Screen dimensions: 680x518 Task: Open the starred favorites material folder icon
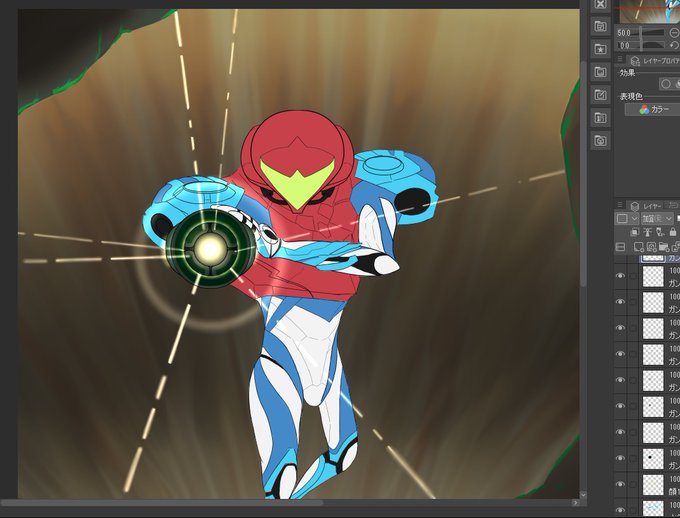tap(600, 49)
